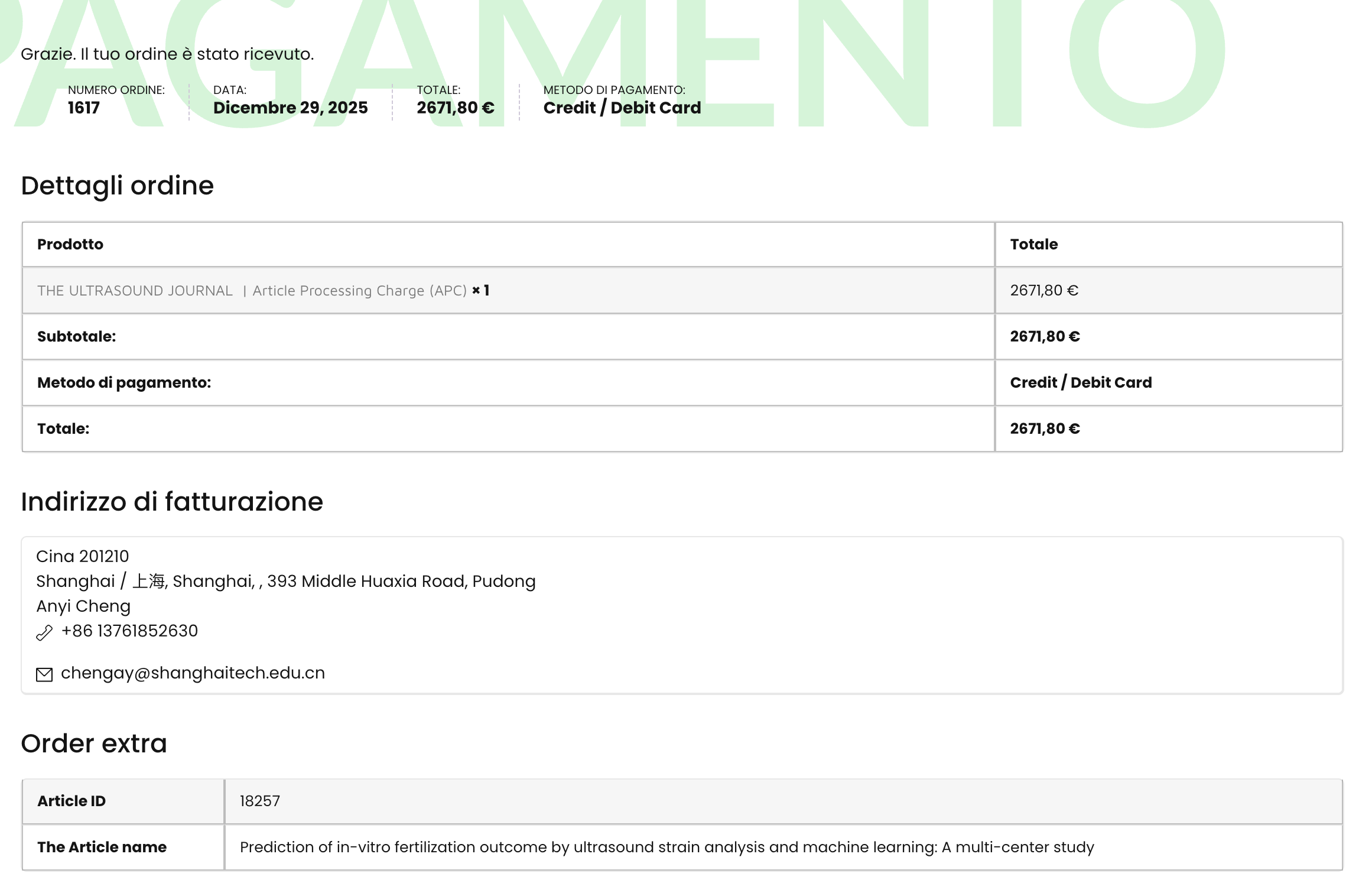Viewport: 1372px width, 896px height.
Task: Click the phone number +86 13761852630
Action: [129, 631]
